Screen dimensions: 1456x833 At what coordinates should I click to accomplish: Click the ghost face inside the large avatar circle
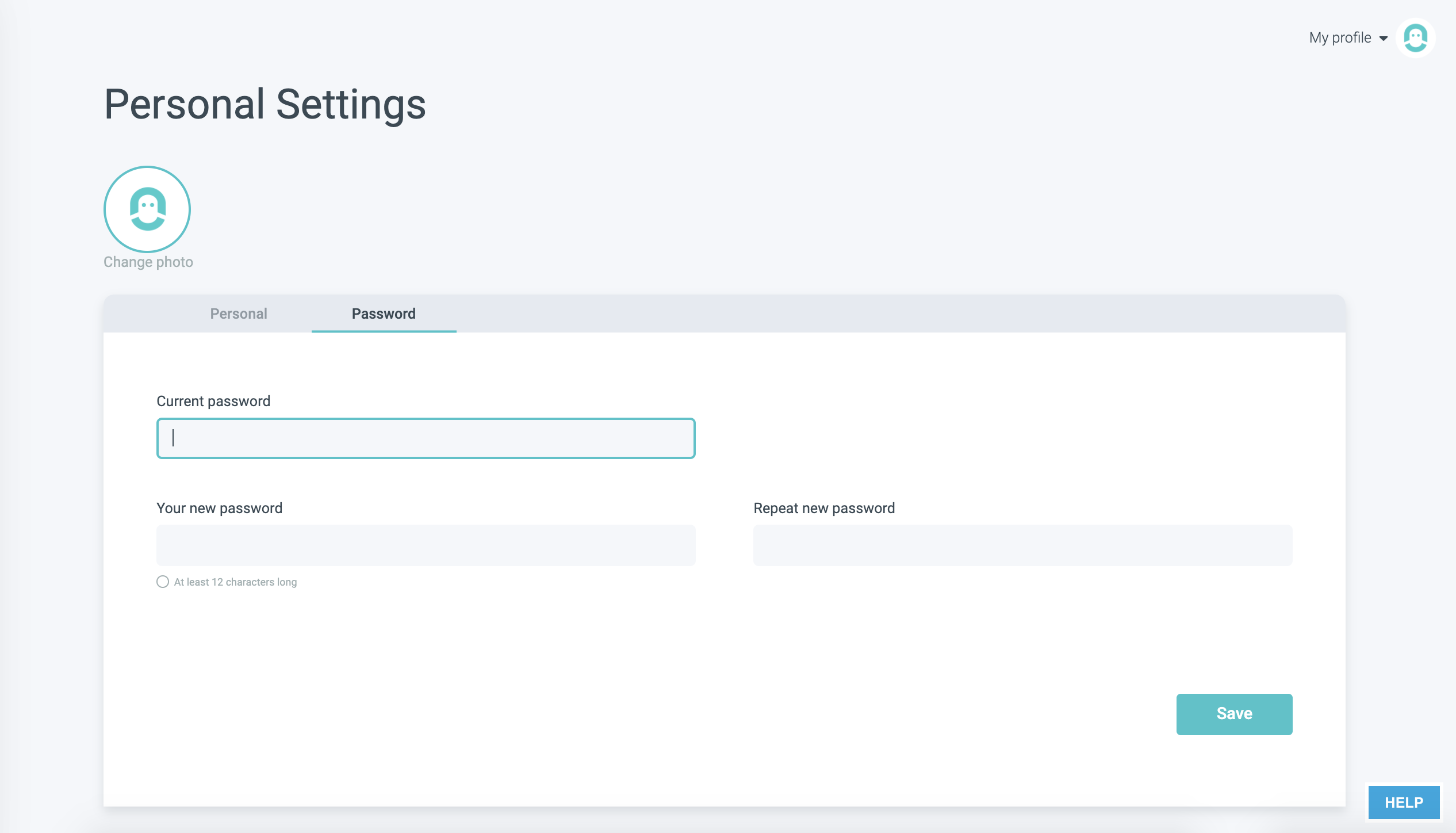pyautogui.click(x=148, y=209)
